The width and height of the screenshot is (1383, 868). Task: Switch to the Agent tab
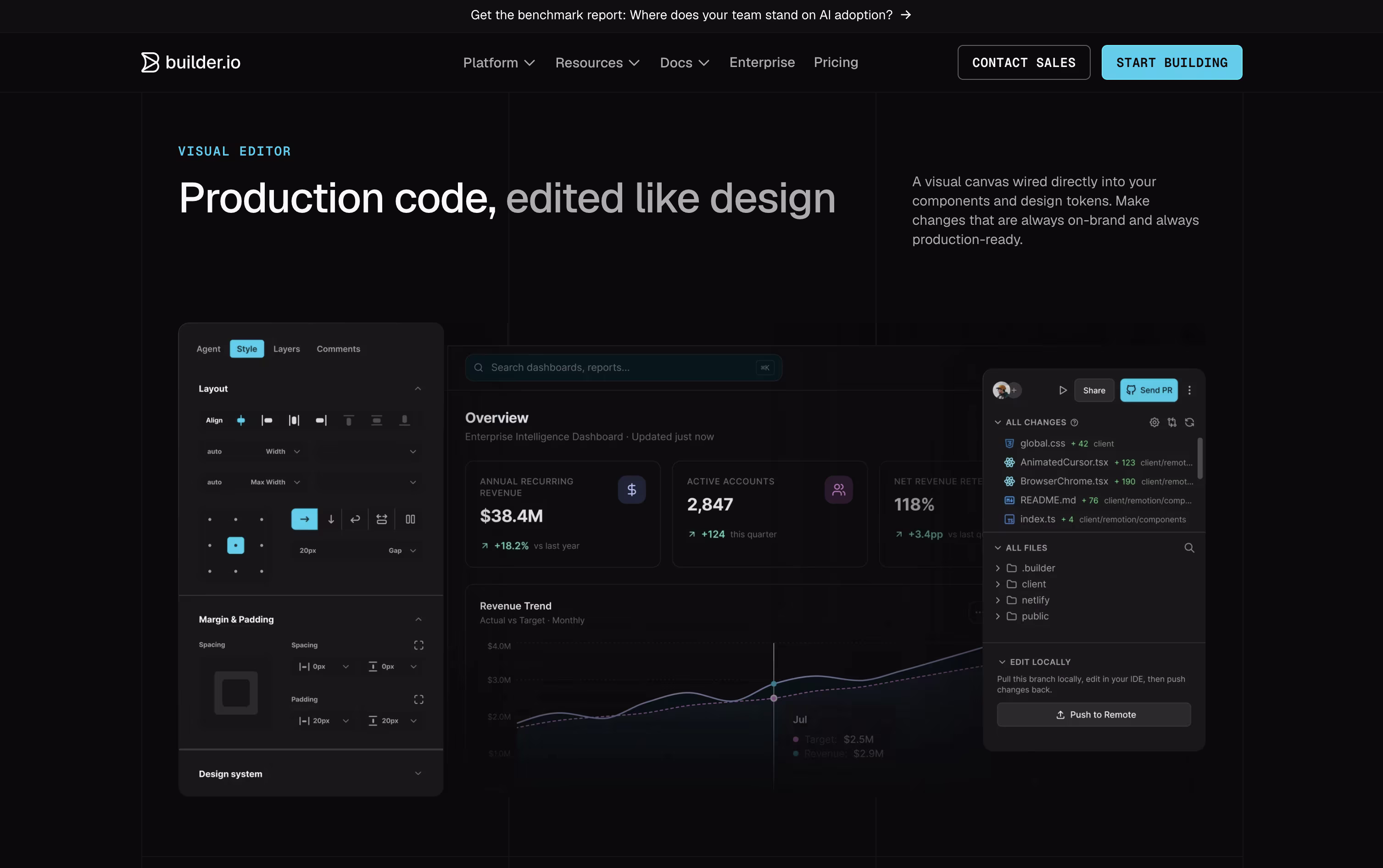pos(208,349)
